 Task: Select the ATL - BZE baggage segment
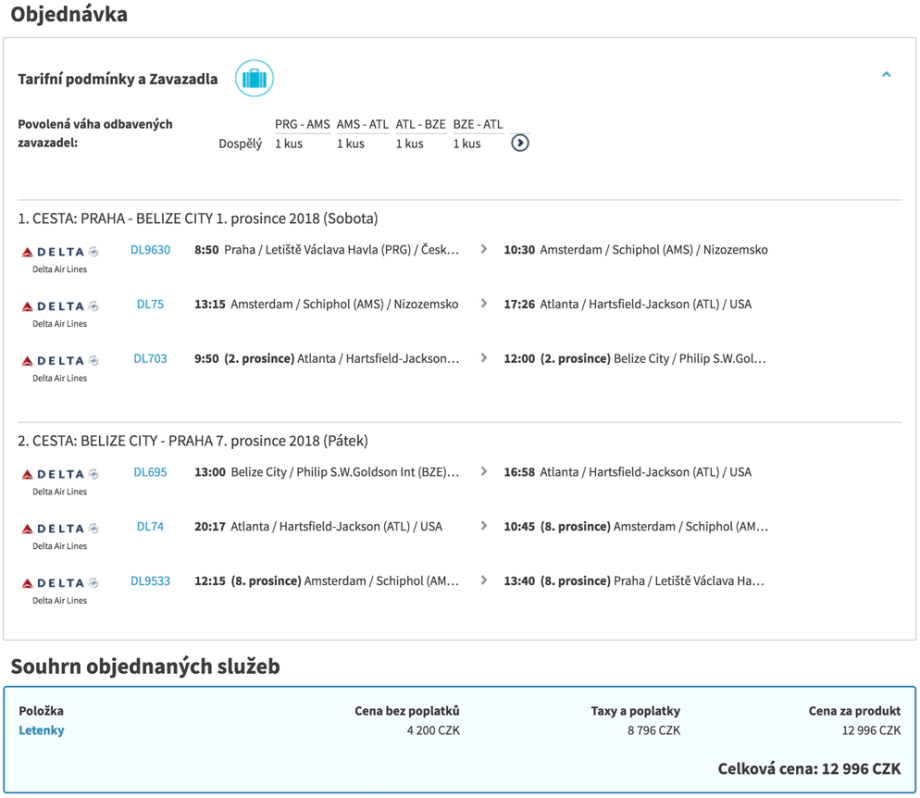coord(420,125)
